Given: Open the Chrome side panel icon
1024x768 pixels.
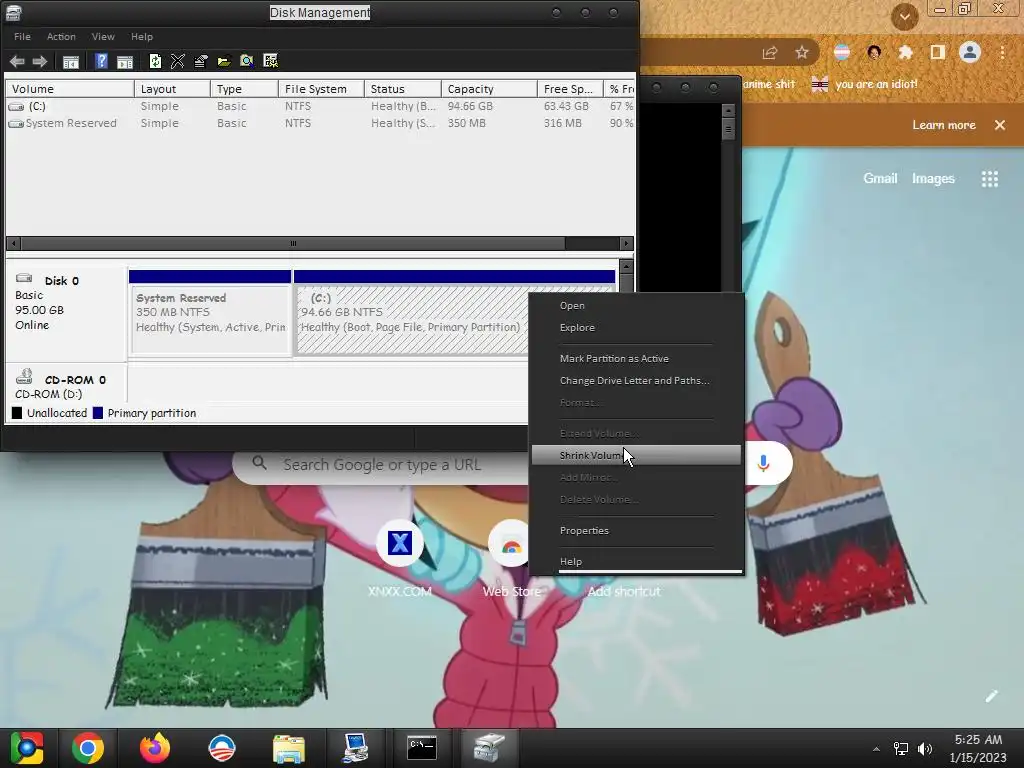Looking at the screenshot, I should coord(938,52).
